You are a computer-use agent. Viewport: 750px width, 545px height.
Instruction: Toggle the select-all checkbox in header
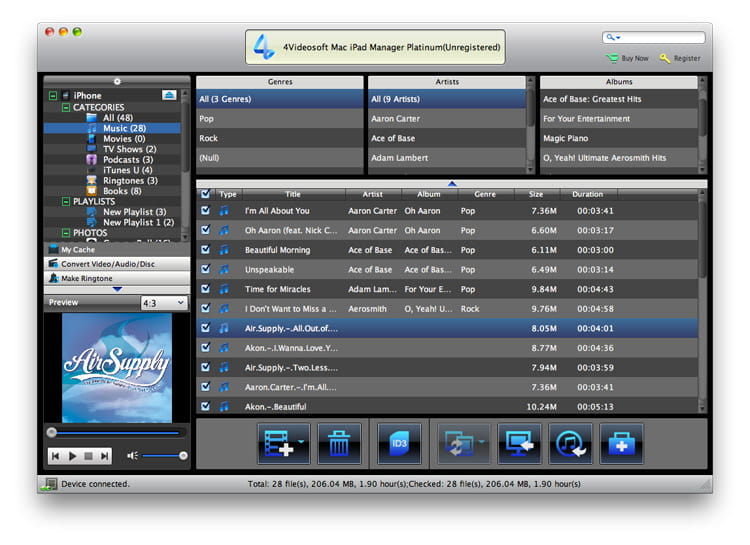click(x=206, y=194)
